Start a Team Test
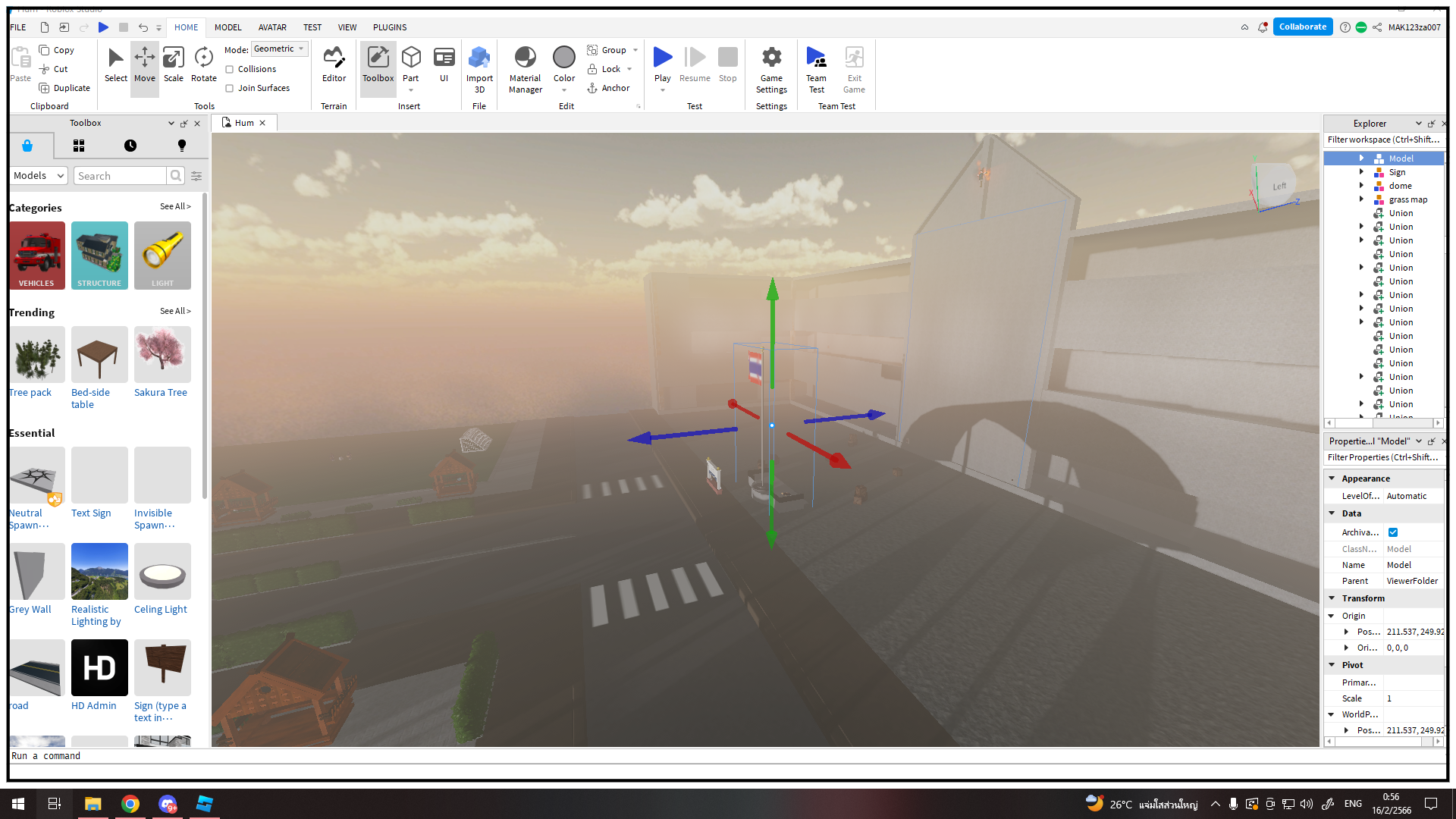 point(816,70)
